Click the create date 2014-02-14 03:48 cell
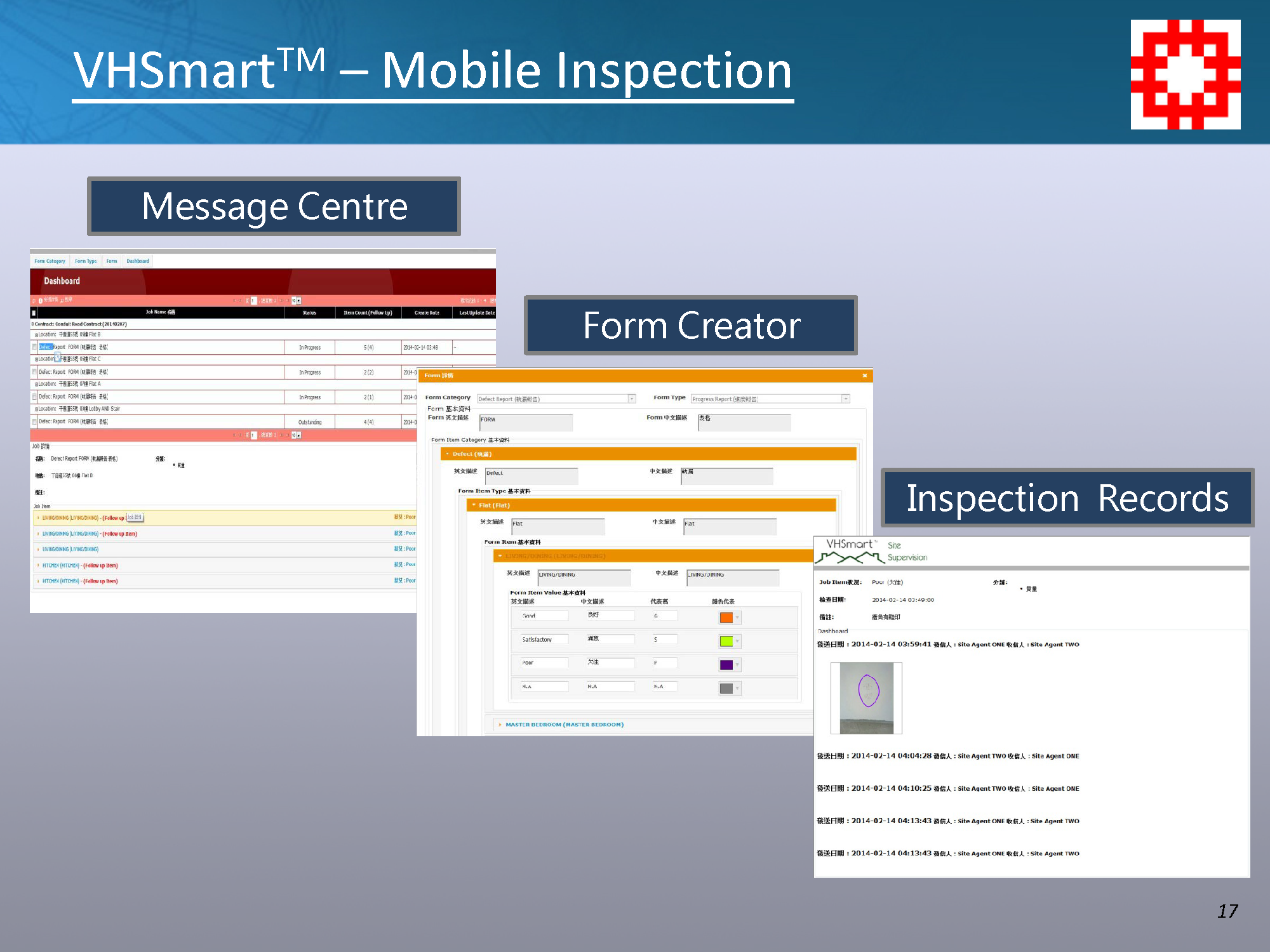The height and width of the screenshot is (952, 1270). click(427, 347)
